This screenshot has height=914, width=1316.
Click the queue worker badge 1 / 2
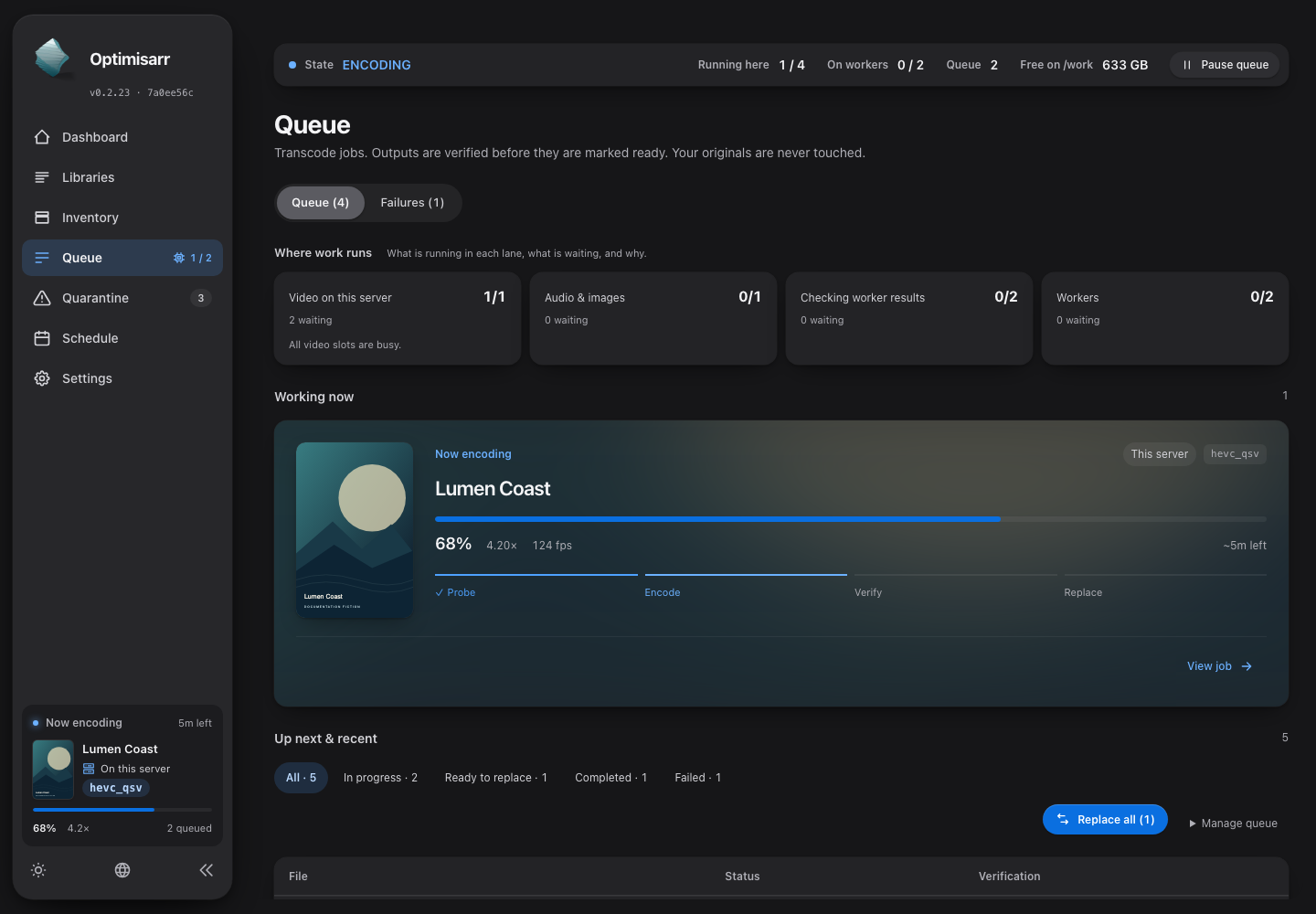[193, 258]
